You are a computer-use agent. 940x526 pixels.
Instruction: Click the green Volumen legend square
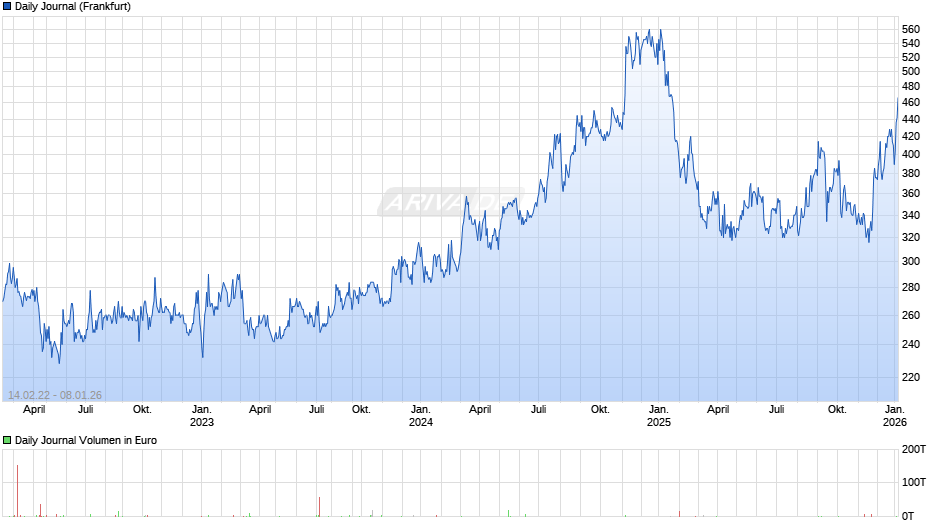(x=7, y=440)
